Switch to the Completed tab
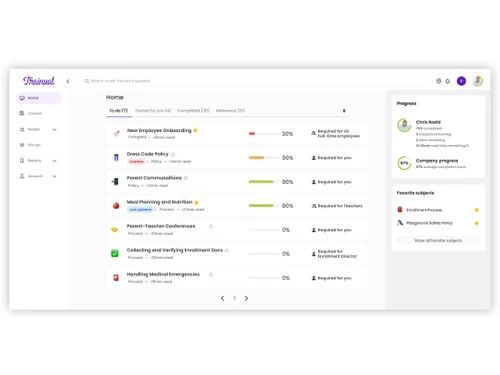 pos(193,111)
